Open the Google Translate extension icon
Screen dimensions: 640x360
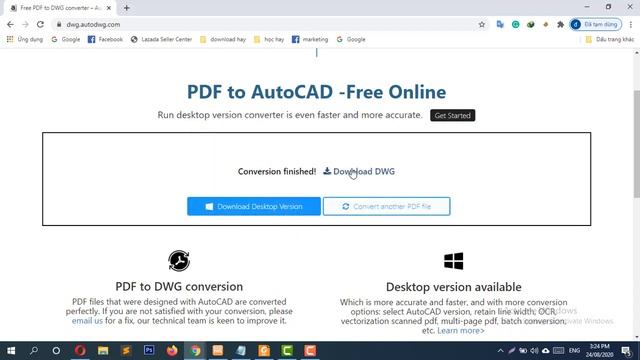tap(500, 24)
